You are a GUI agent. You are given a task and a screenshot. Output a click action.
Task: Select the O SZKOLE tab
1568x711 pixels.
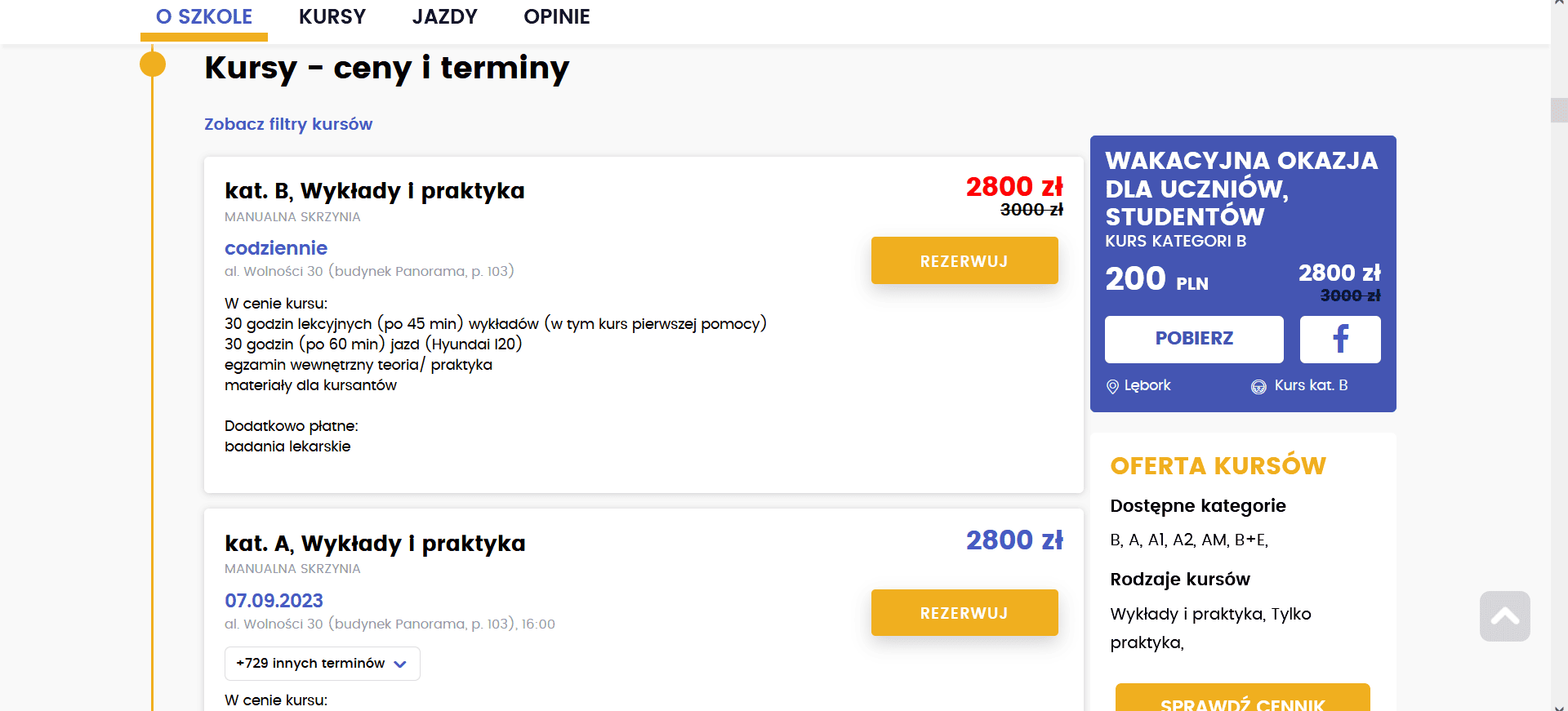point(204,17)
